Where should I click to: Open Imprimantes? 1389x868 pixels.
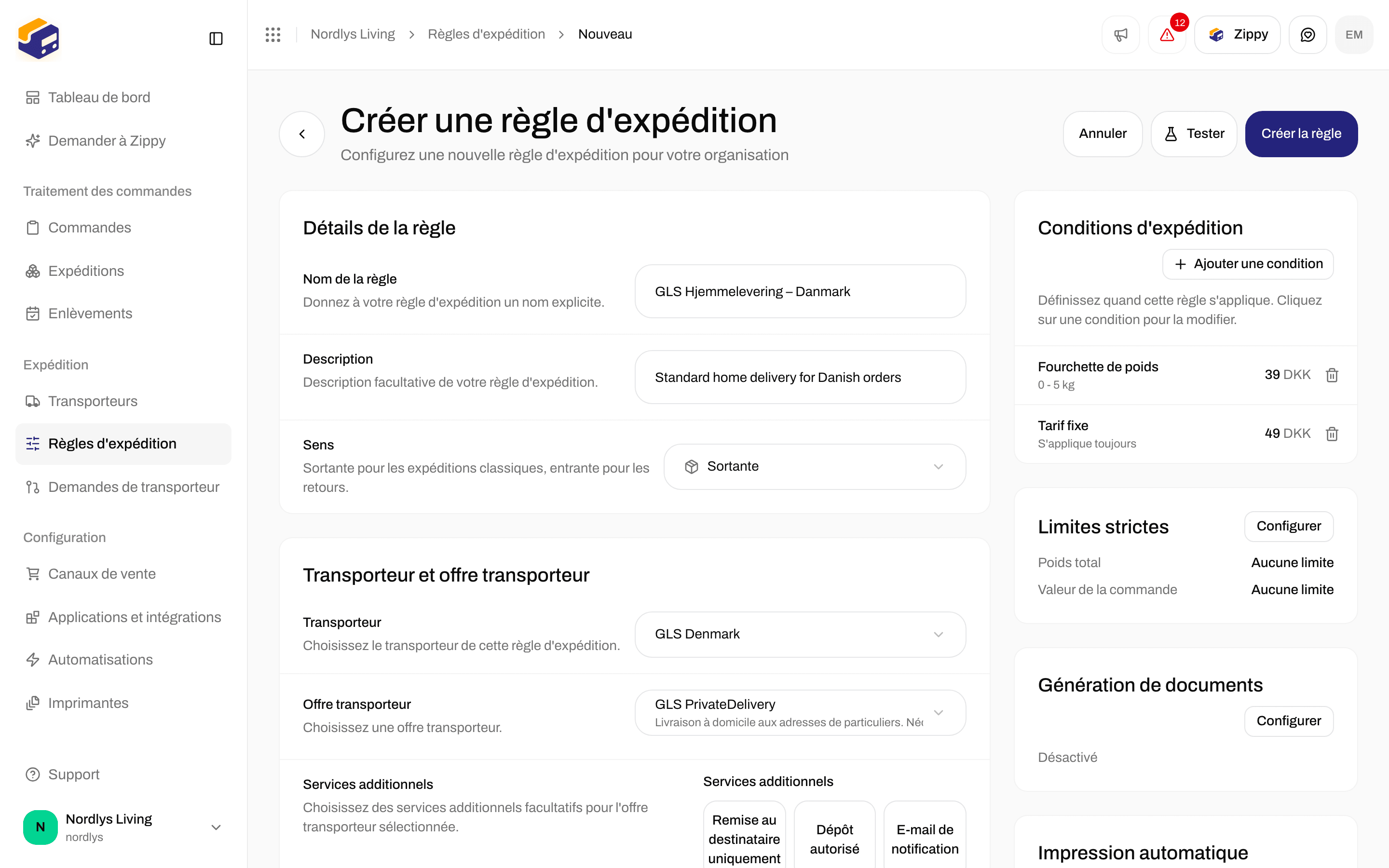point(123,703)
